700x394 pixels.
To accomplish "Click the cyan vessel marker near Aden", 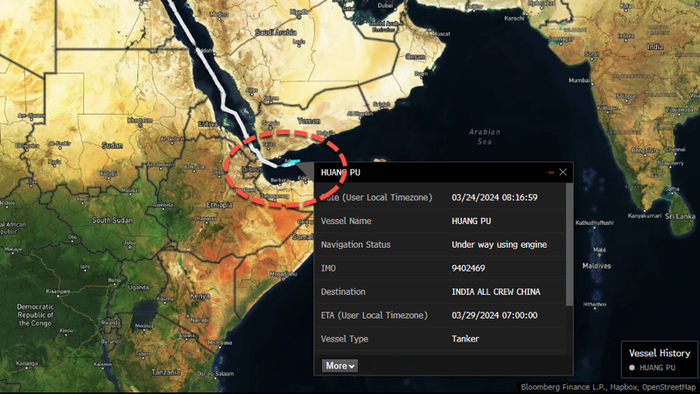I will 291,163.
